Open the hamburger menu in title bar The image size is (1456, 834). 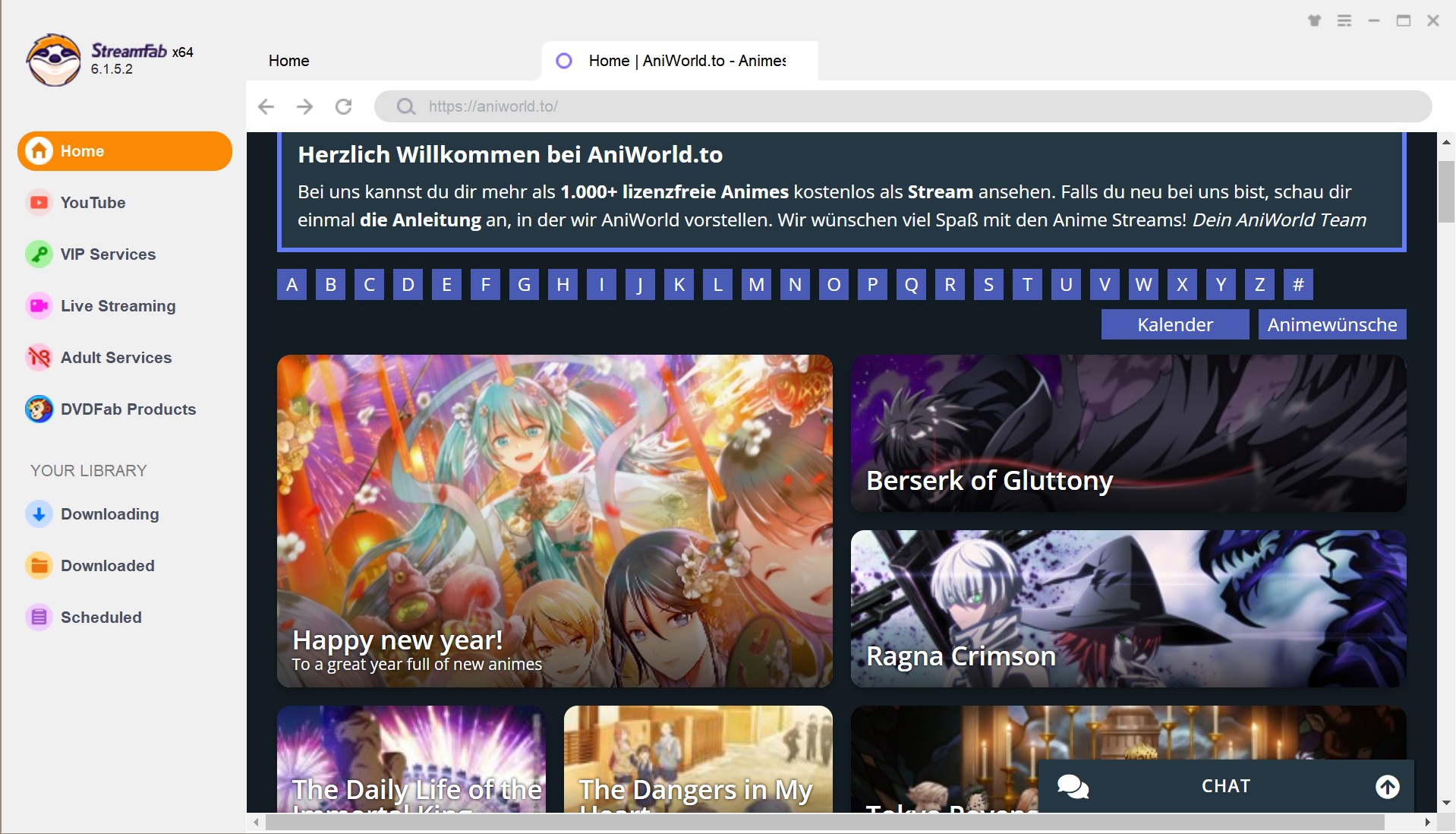(x=1344, y=21)
